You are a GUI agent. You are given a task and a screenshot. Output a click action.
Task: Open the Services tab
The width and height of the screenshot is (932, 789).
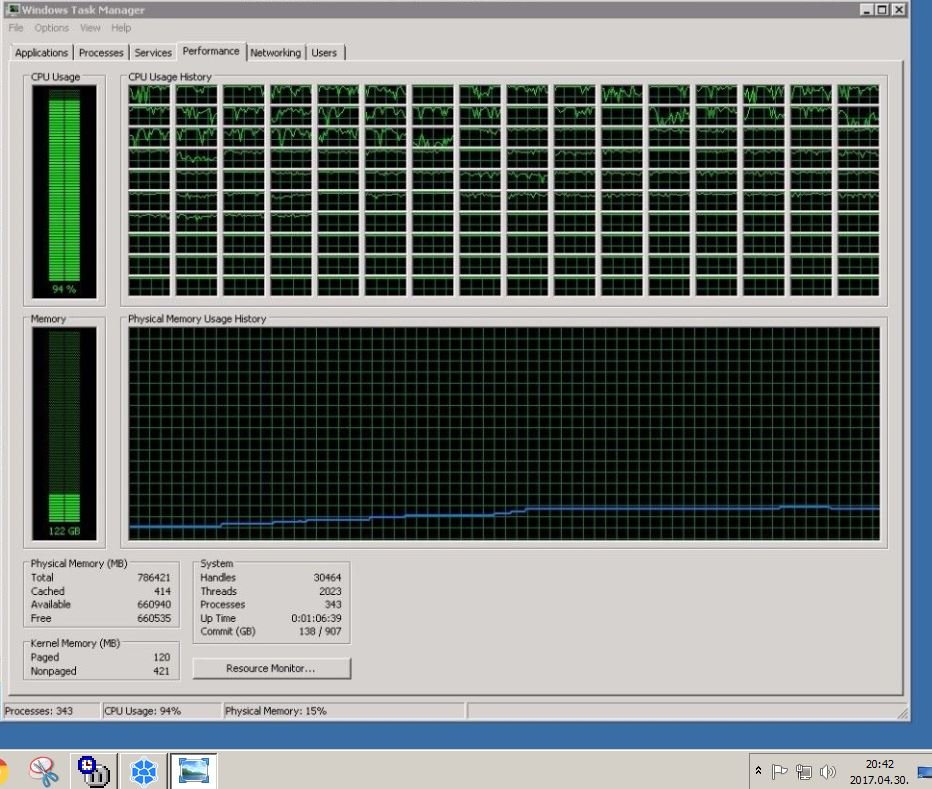click(153, 52)
